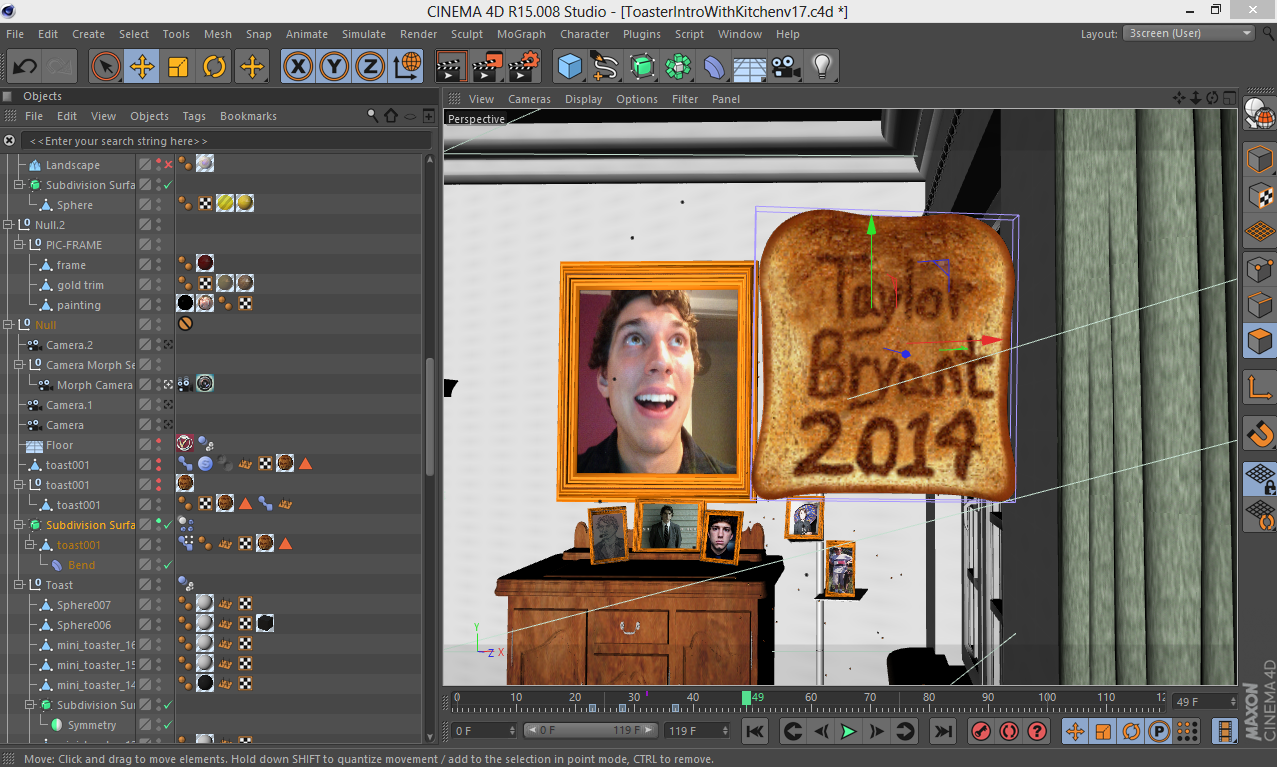Activate the Rotate tool in top toolbar
1277x767 pixels.
coord(214,67)
